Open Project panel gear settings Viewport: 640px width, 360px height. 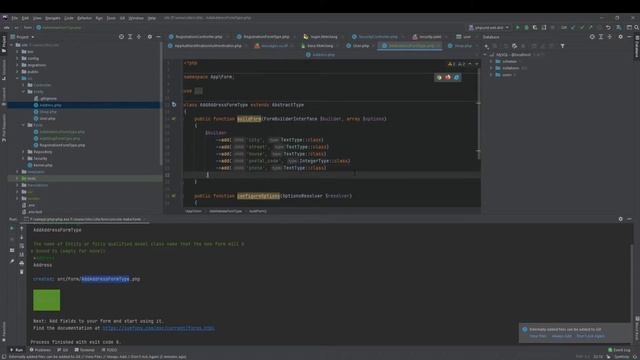click(150, 37)
